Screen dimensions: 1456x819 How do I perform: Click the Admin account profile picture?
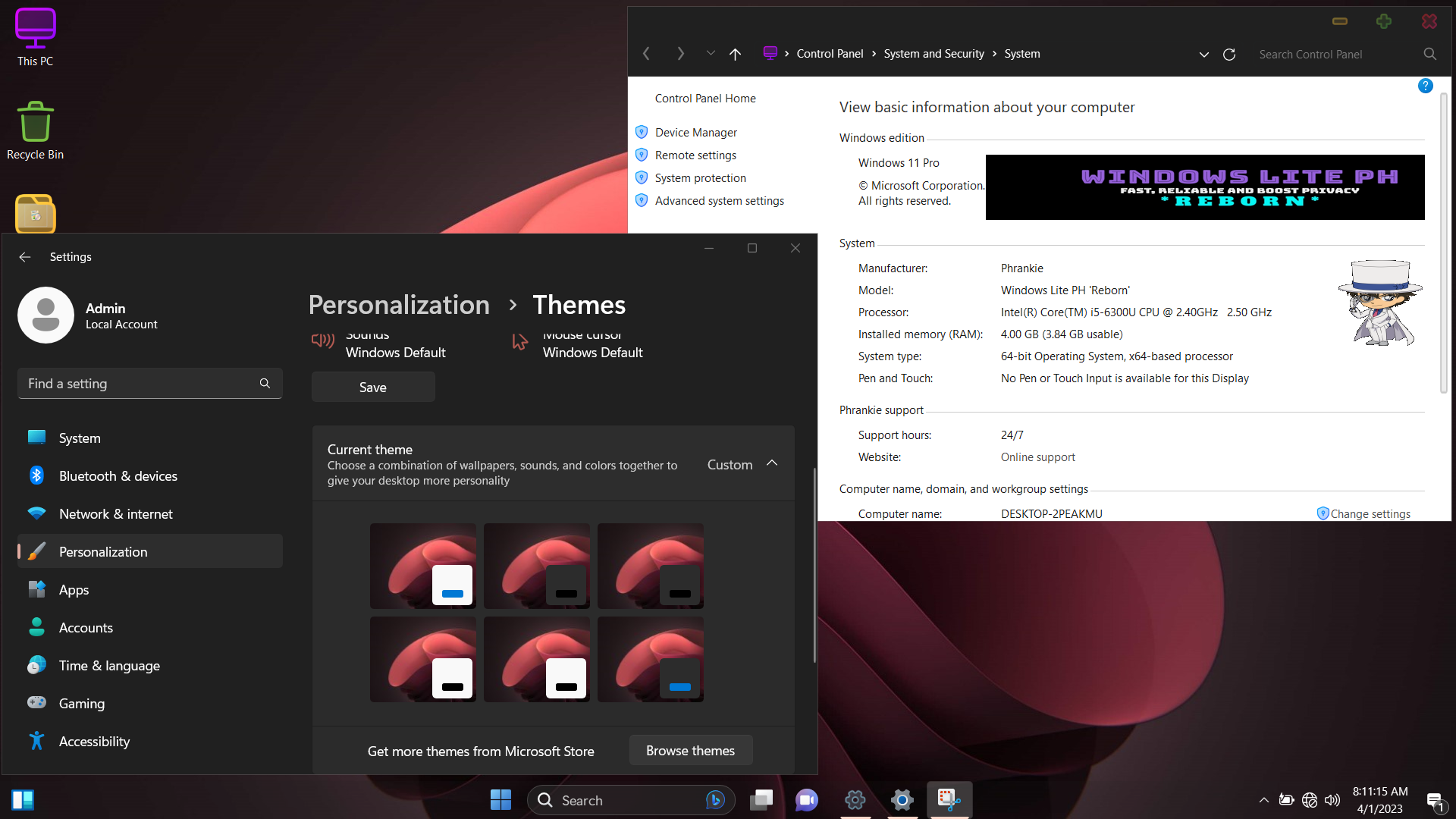tap(45, 315)
